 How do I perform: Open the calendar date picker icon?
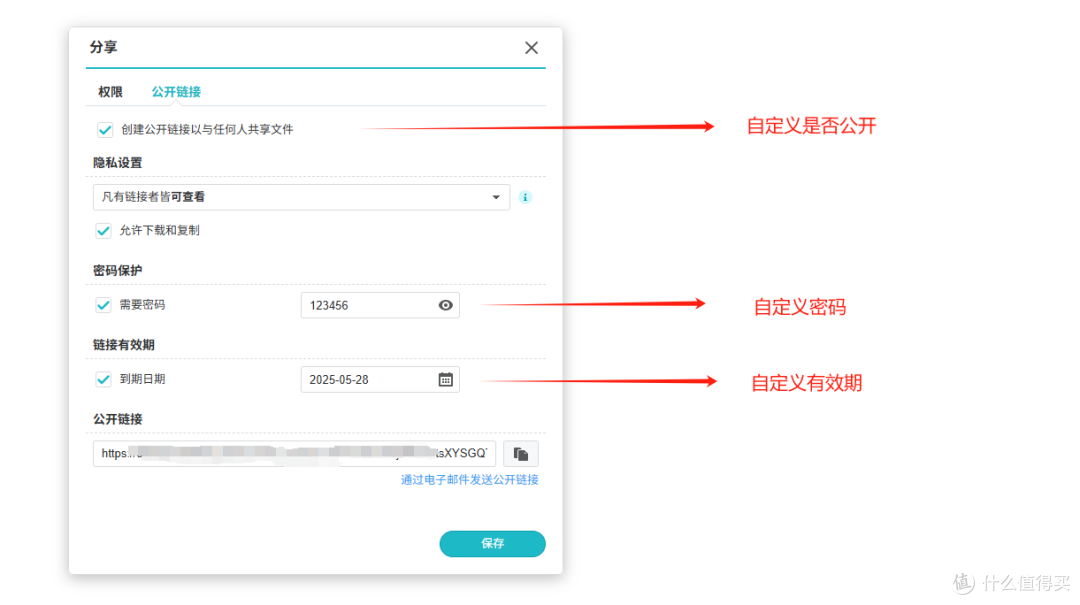pyautogui.click(x=446, y=380)
